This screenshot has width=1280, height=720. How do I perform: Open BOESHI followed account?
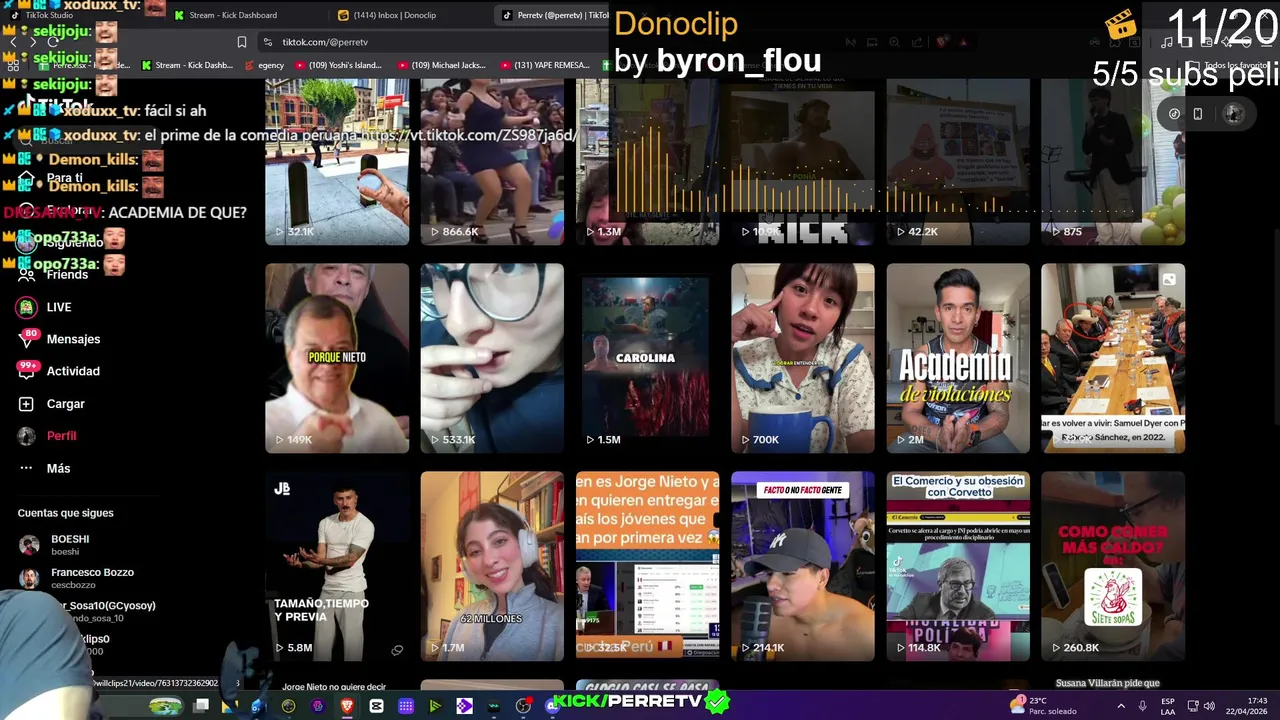[x=70, y=545]
